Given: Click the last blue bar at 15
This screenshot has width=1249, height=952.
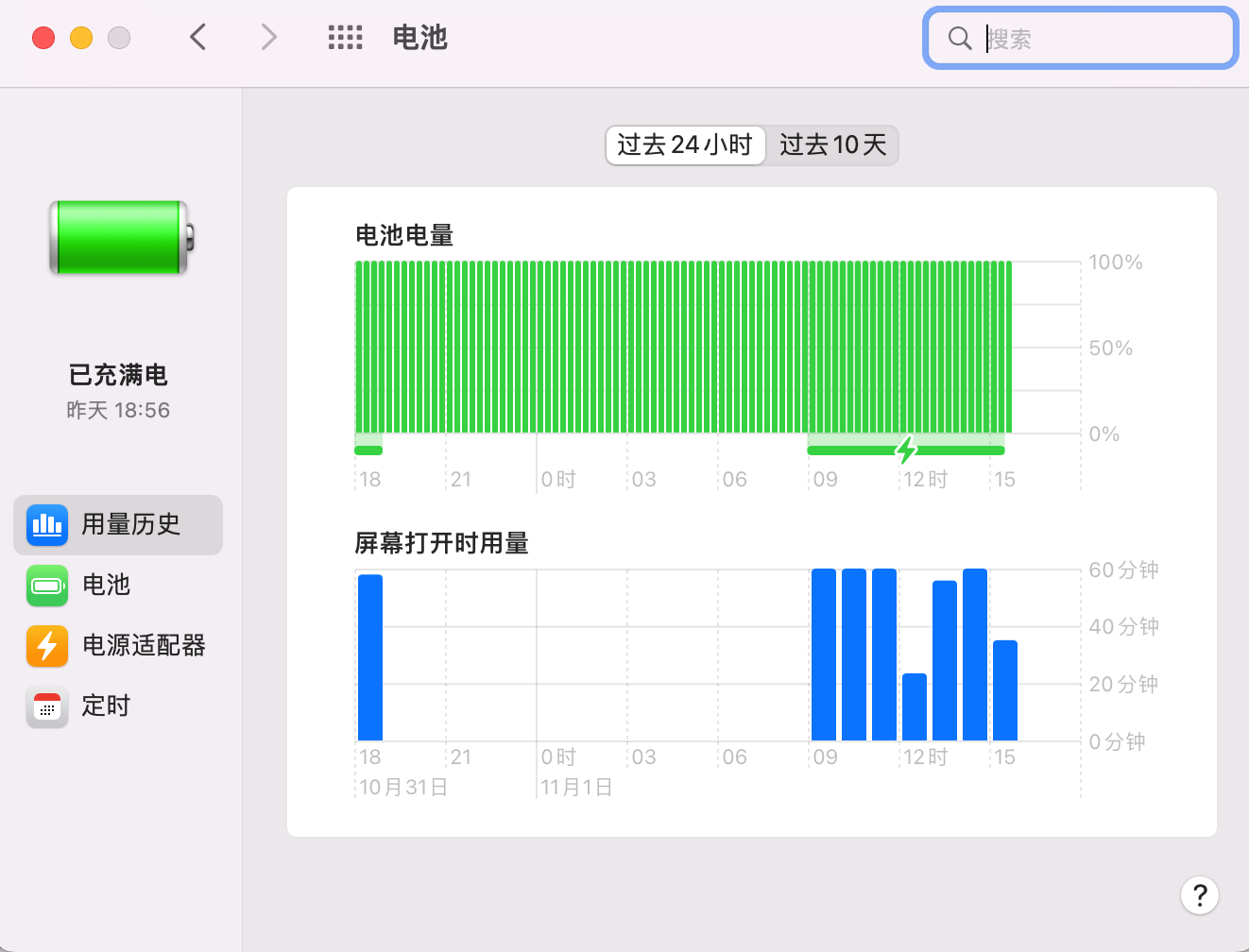Looking at the screenshot, I should coord(1005,690).
